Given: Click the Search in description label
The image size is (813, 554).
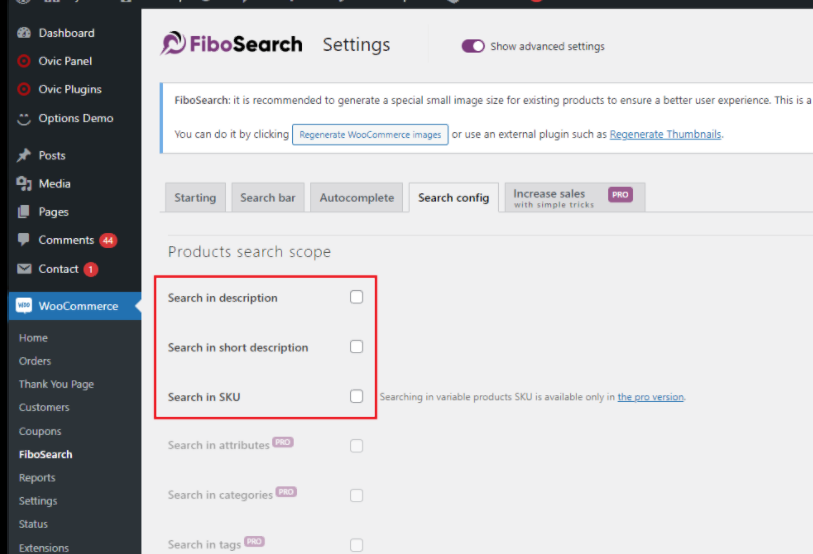Looking at the screenshot, I should point(222,298).
